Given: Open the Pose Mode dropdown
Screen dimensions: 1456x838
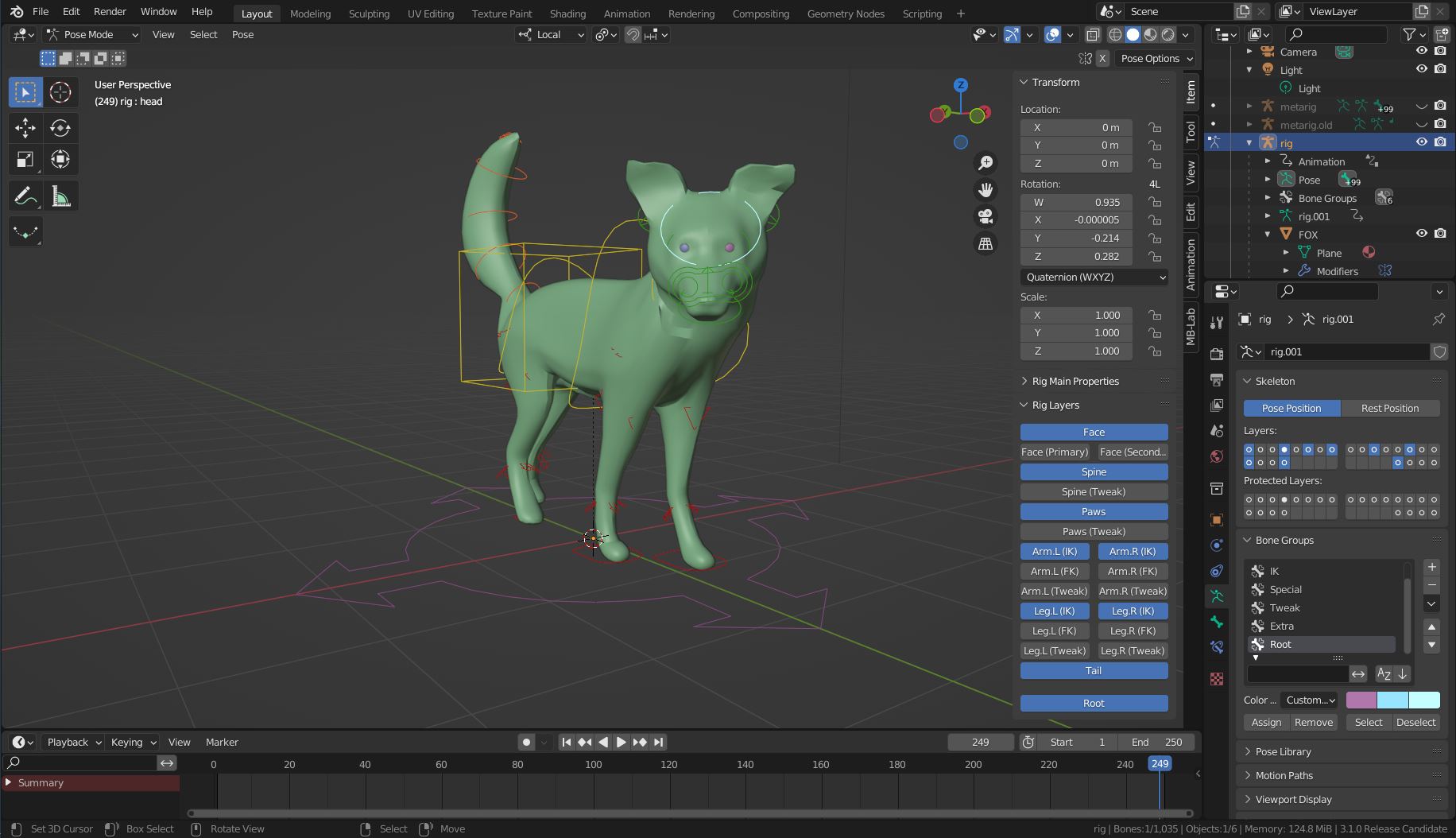Looking at the screenshot, I should pyautogui.click(x=92, y=34).
